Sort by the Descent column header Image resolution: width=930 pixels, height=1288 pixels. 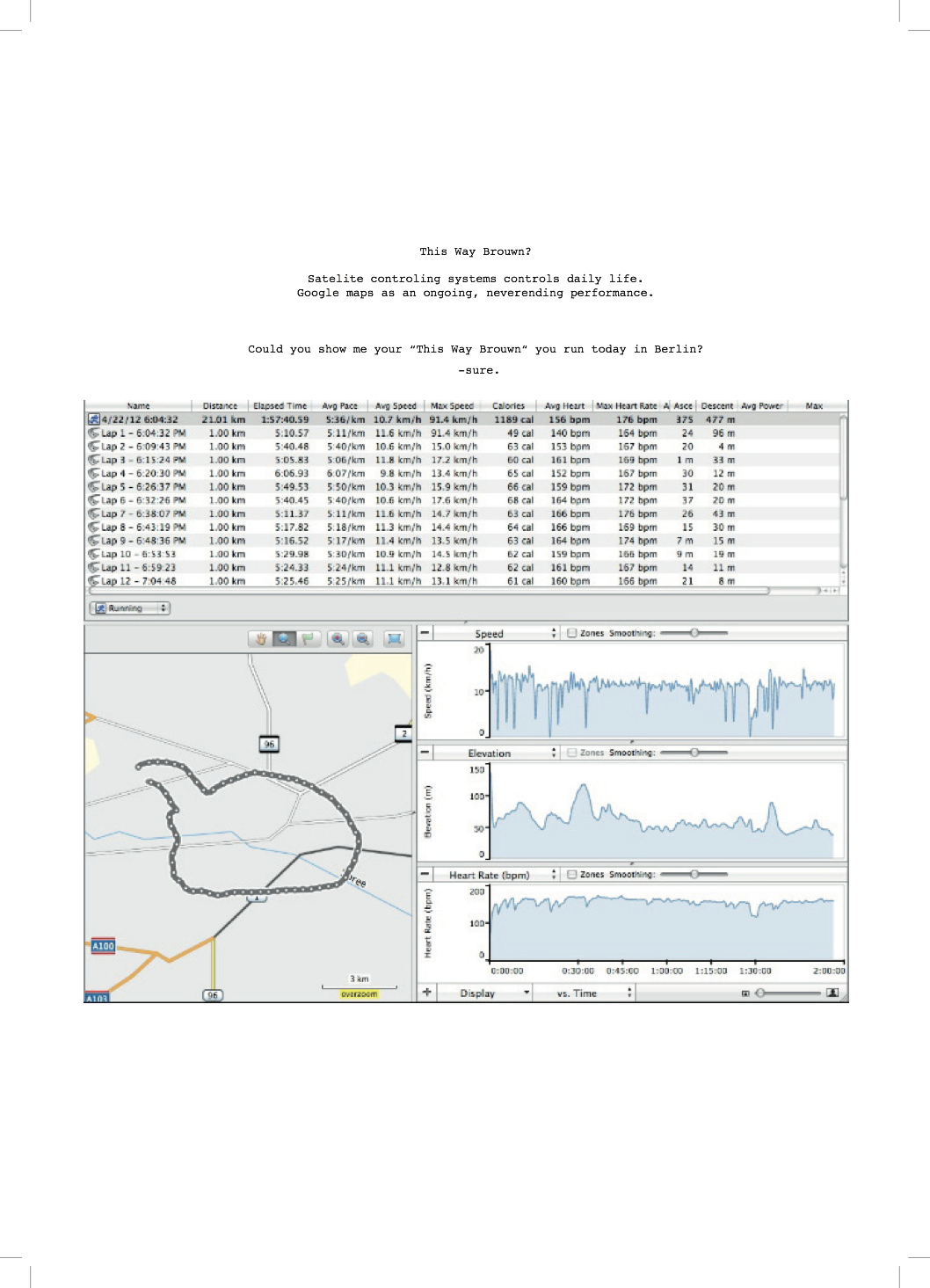[717, 406]
